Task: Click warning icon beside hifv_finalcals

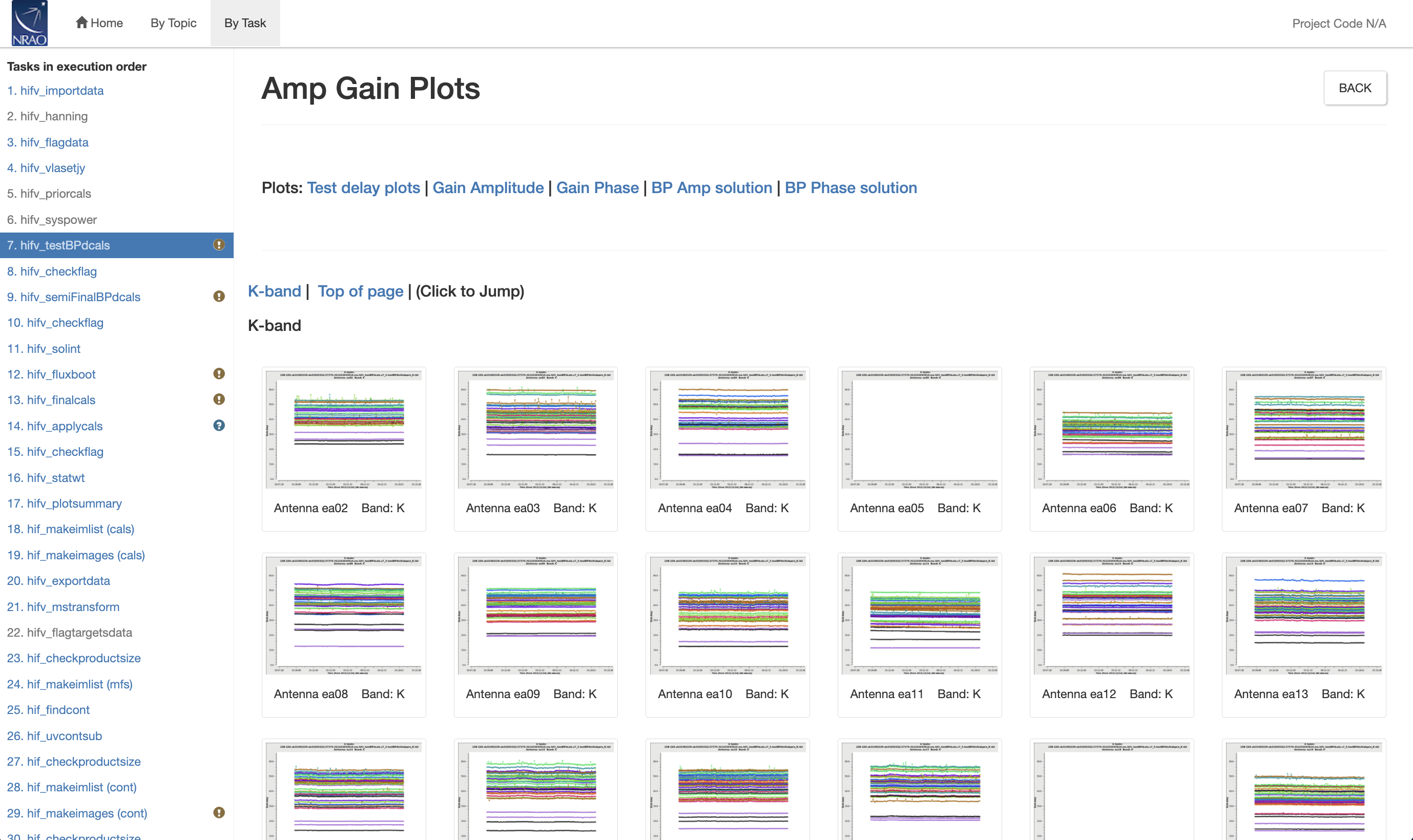Action: (x=219, y=400)
